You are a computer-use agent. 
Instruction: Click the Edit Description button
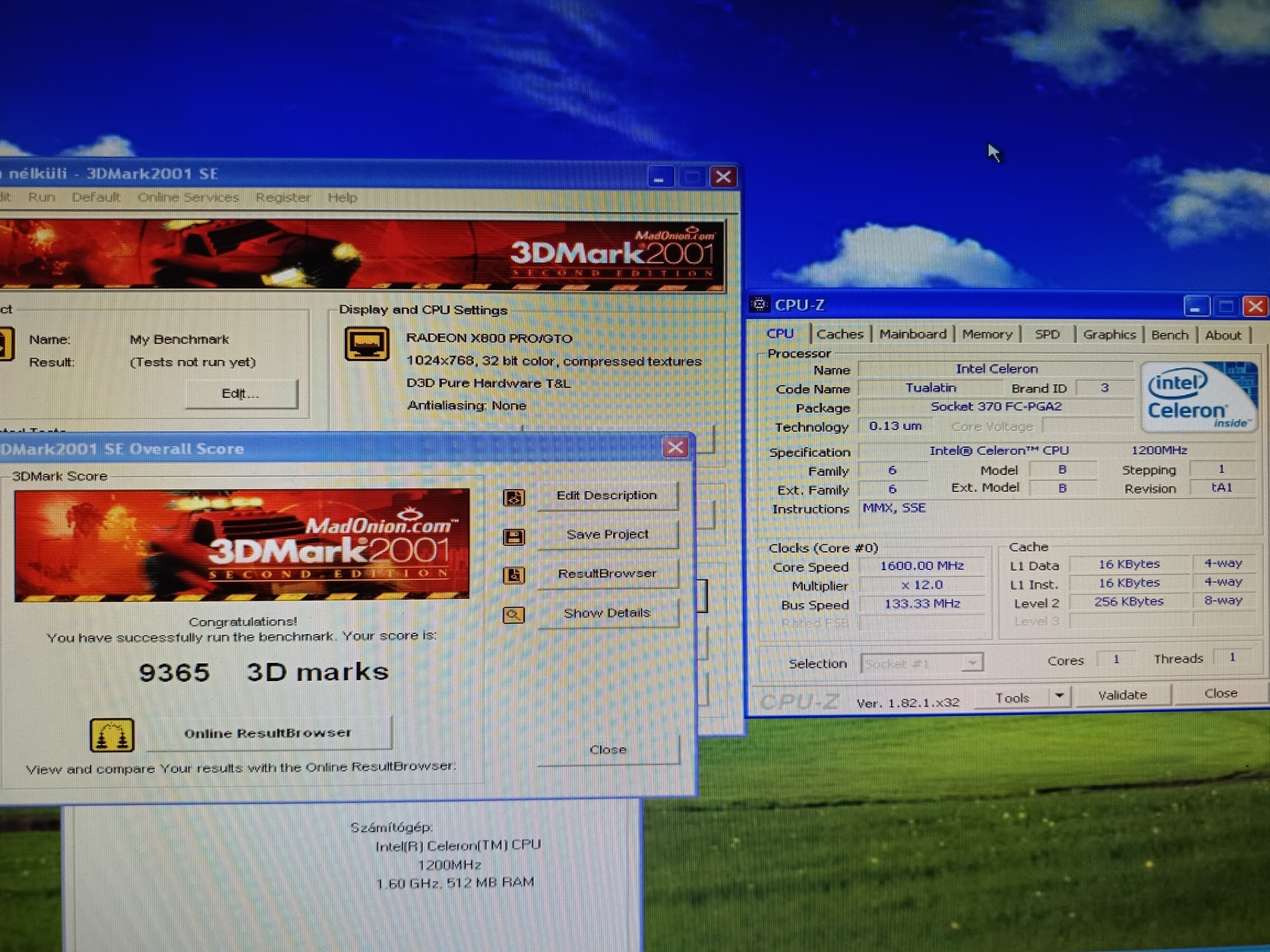point(607,496)
